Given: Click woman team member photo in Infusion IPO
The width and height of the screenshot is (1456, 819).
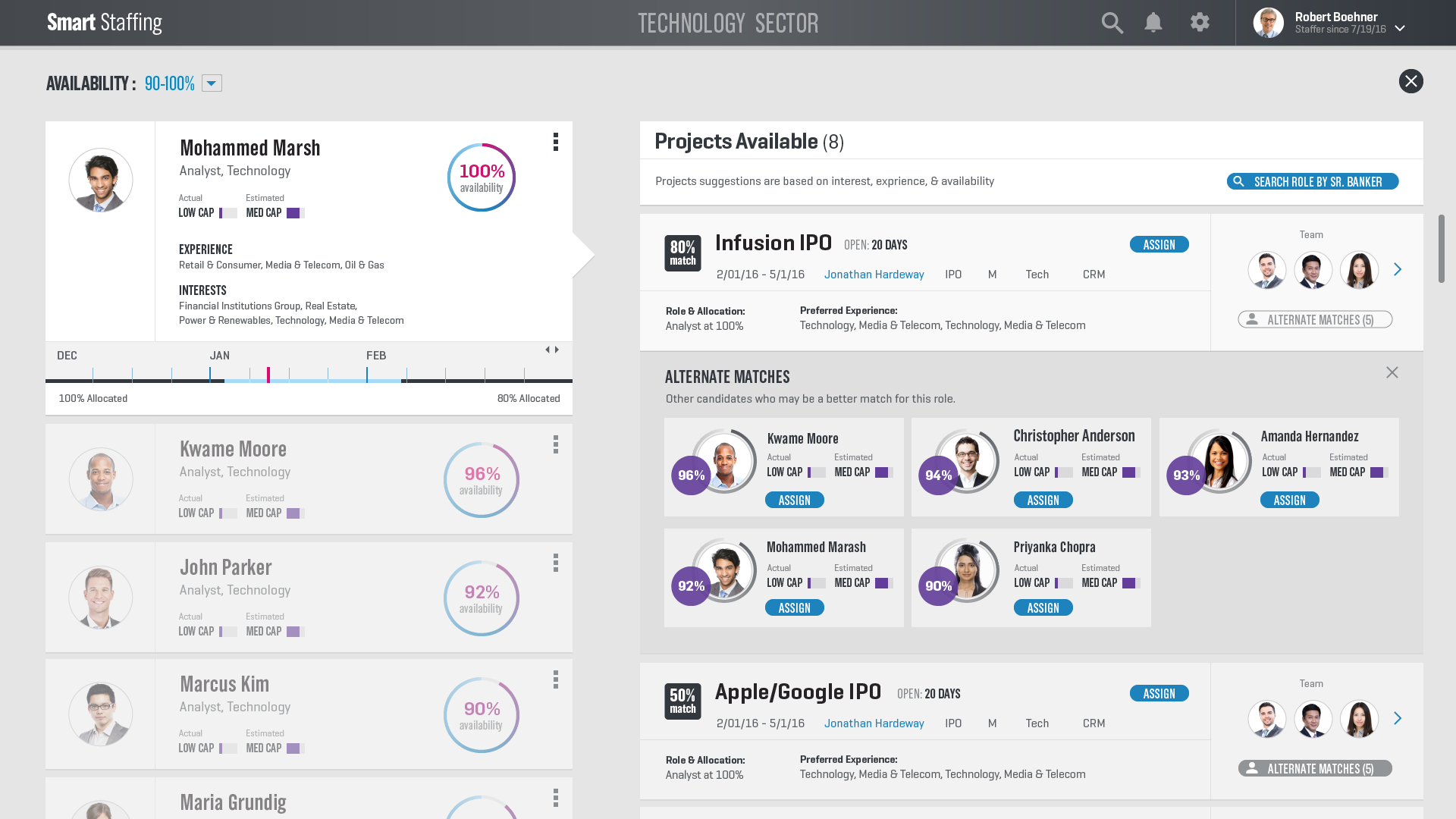Looking at the screenshot, I should 1359,271.
